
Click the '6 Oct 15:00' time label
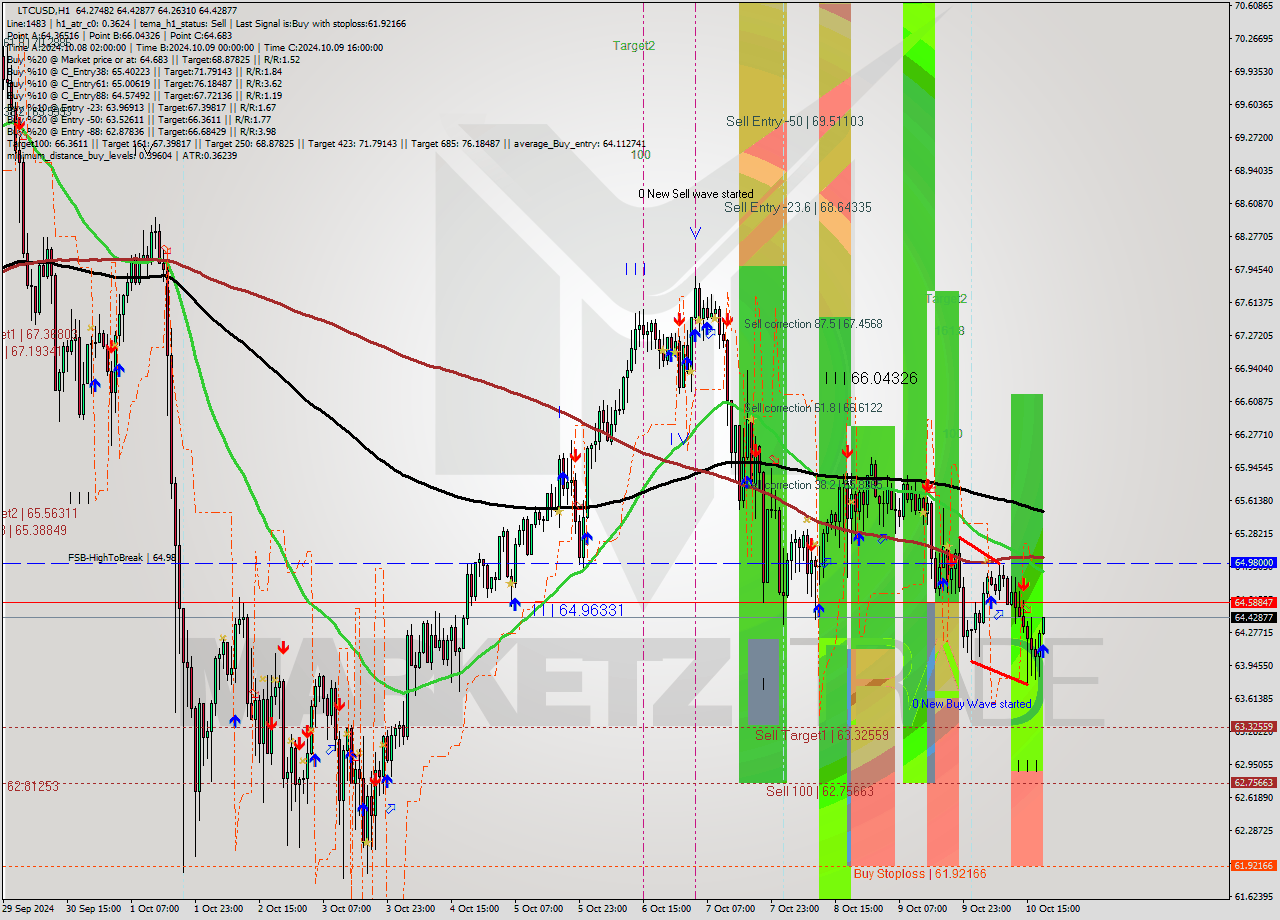(x=669, y=909)
